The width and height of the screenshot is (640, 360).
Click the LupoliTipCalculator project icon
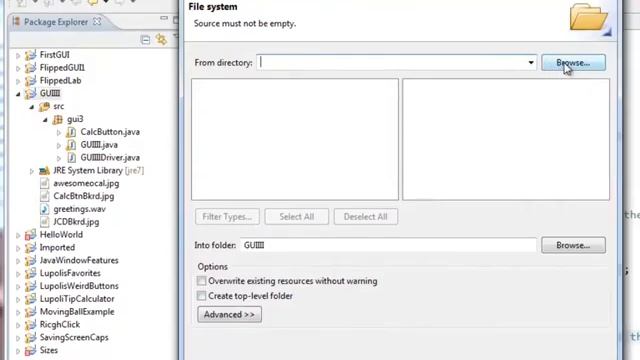click(x=31, y=299)
